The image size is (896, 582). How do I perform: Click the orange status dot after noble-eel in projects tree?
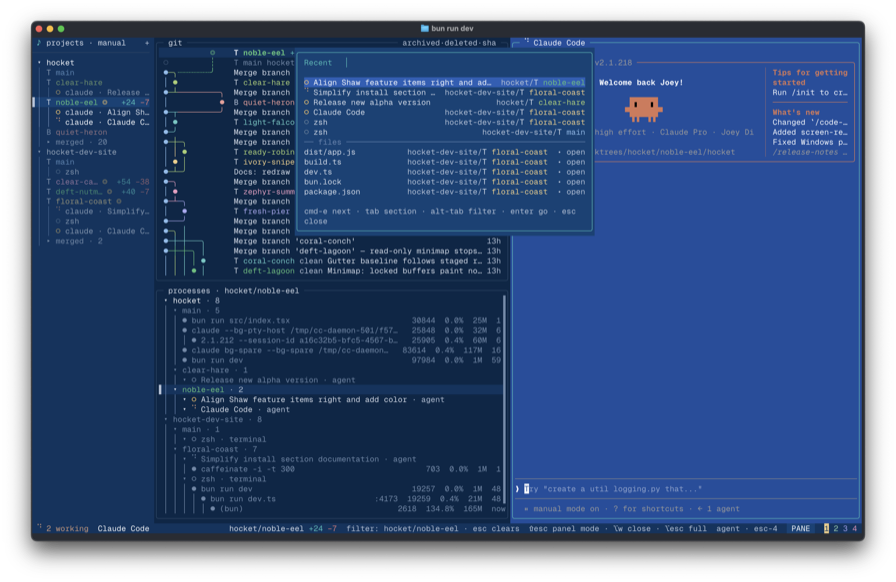(x=105, y=102)
